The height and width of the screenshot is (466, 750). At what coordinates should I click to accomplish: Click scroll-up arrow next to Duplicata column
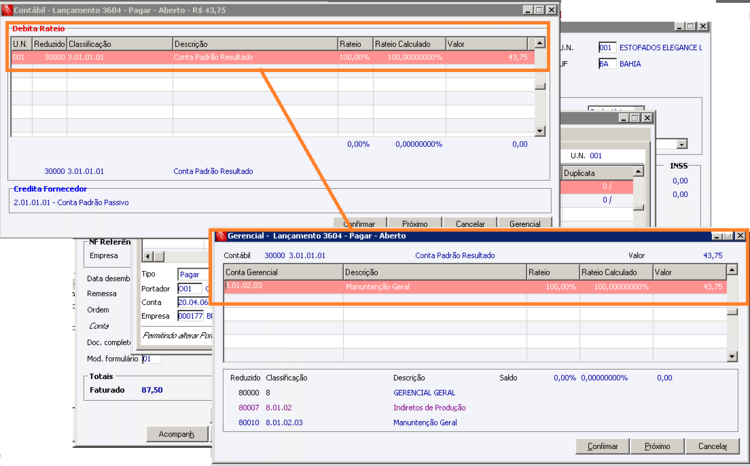tap(638, 172)
